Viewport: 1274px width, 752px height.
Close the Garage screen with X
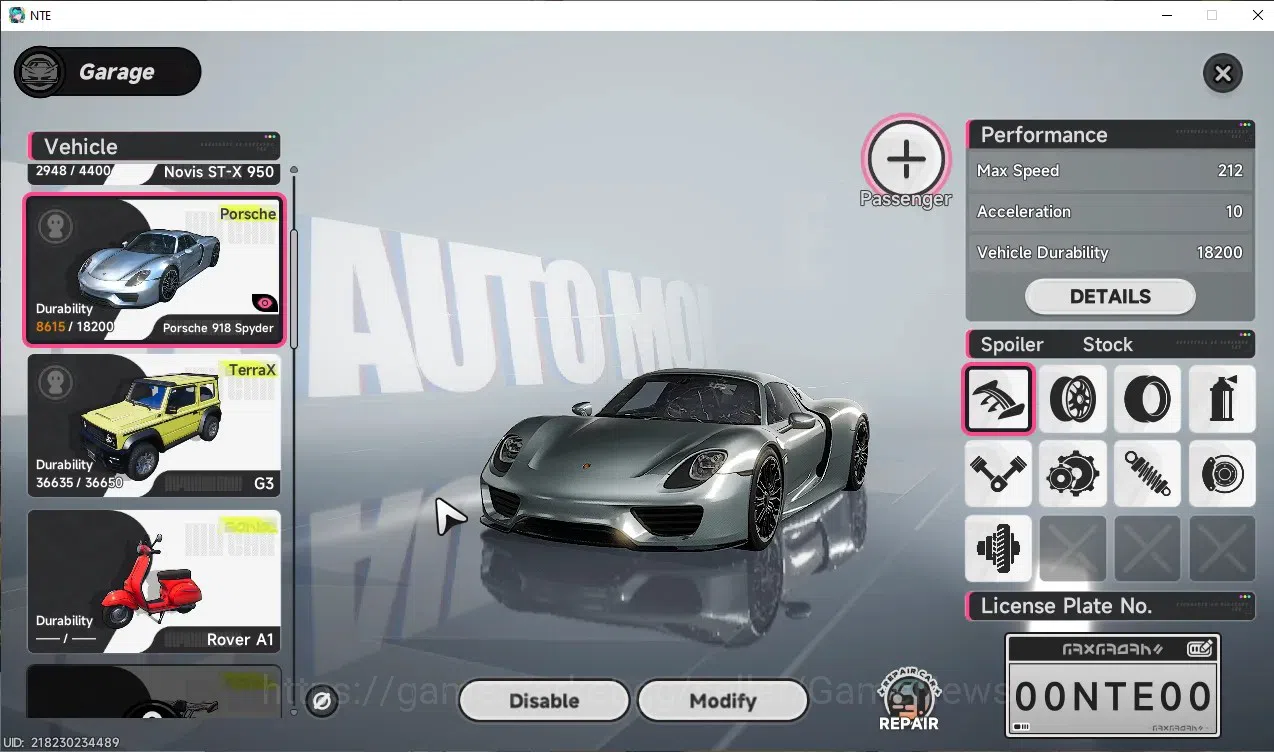[1222, 73]
